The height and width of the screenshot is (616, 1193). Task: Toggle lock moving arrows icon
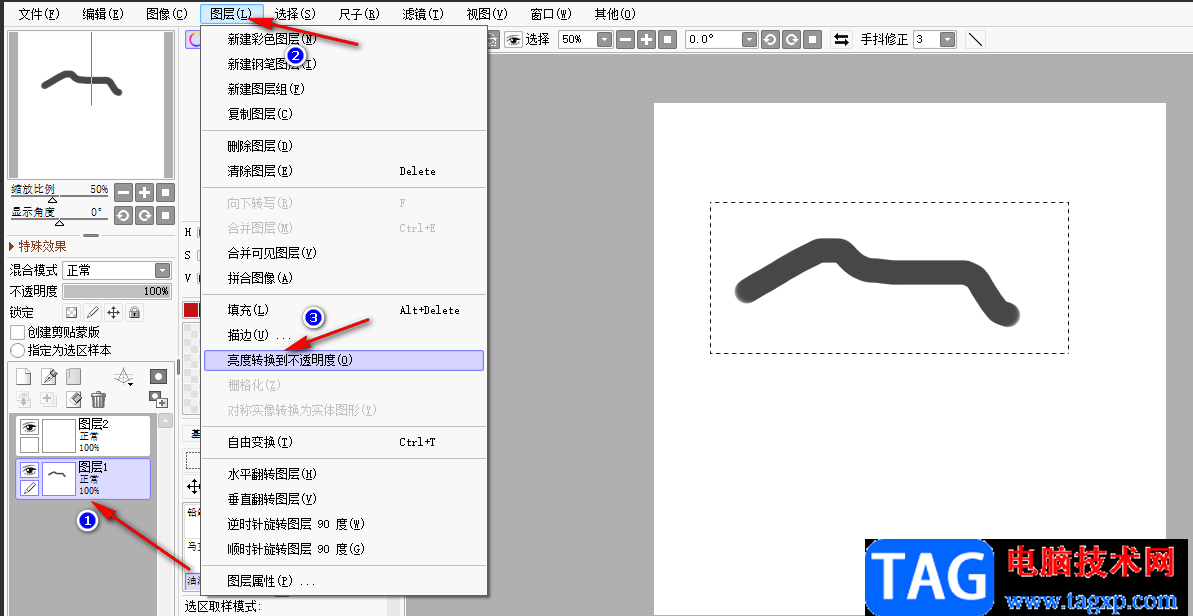[x=113, y=313]
